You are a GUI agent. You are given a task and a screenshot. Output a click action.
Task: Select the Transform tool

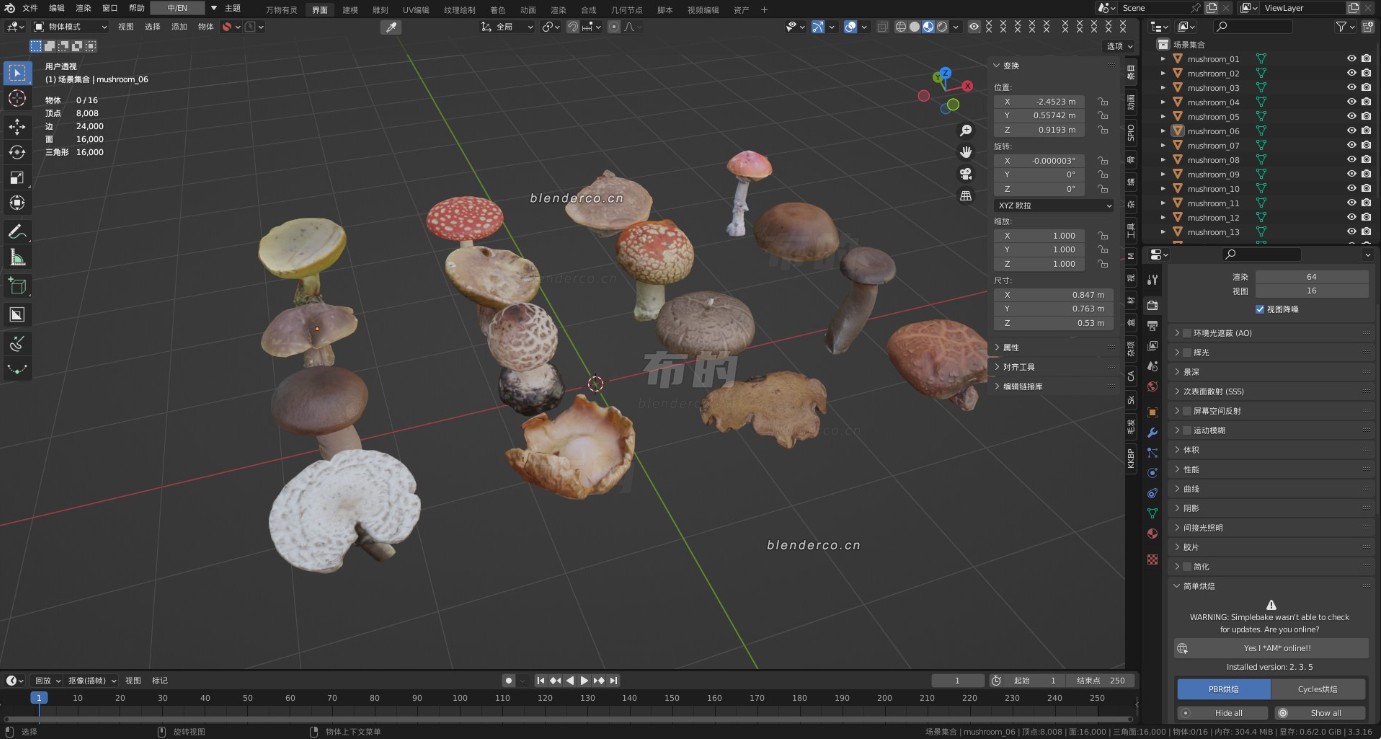tap(17, 203)
